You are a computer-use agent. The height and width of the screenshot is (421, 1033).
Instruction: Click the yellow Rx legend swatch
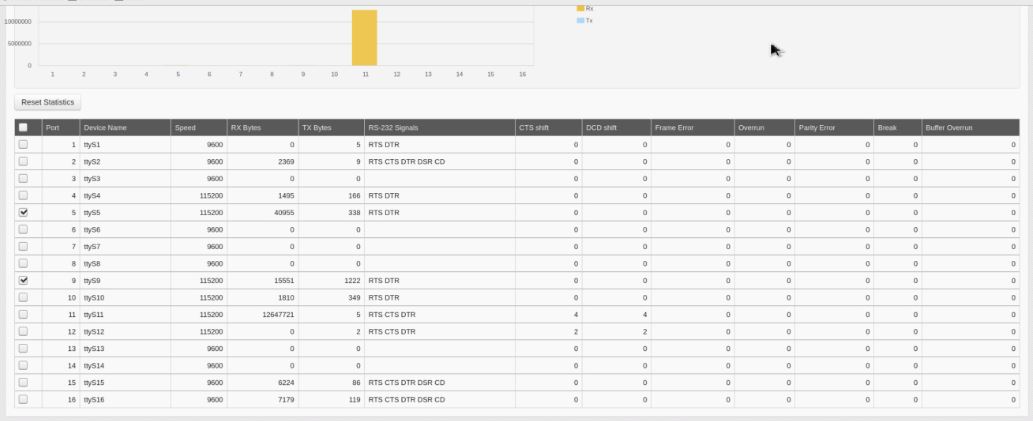[580, 8]
